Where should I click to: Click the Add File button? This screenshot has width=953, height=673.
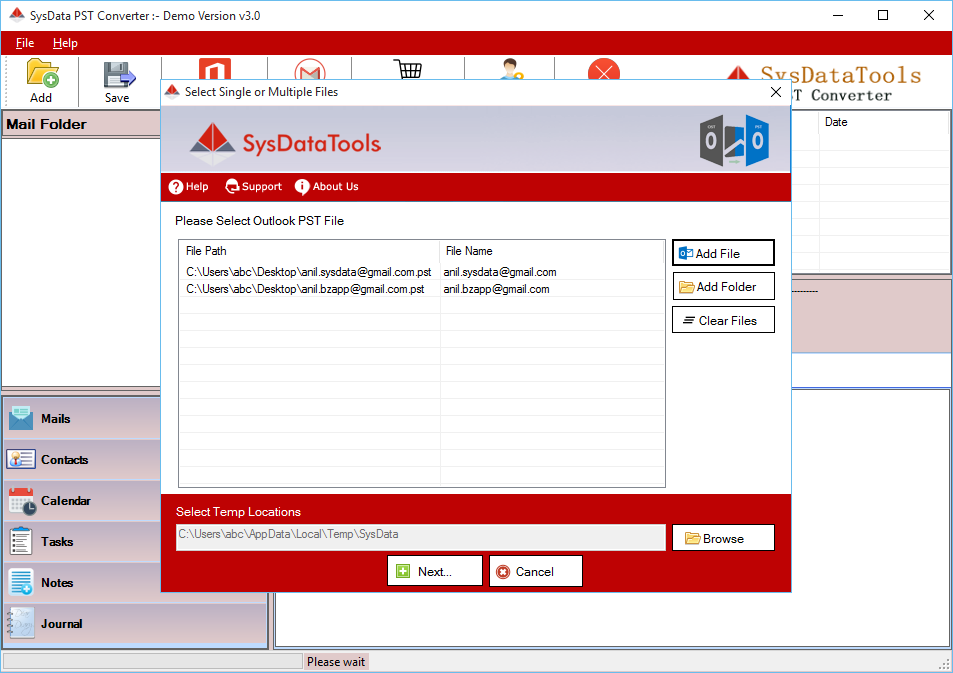723,253
